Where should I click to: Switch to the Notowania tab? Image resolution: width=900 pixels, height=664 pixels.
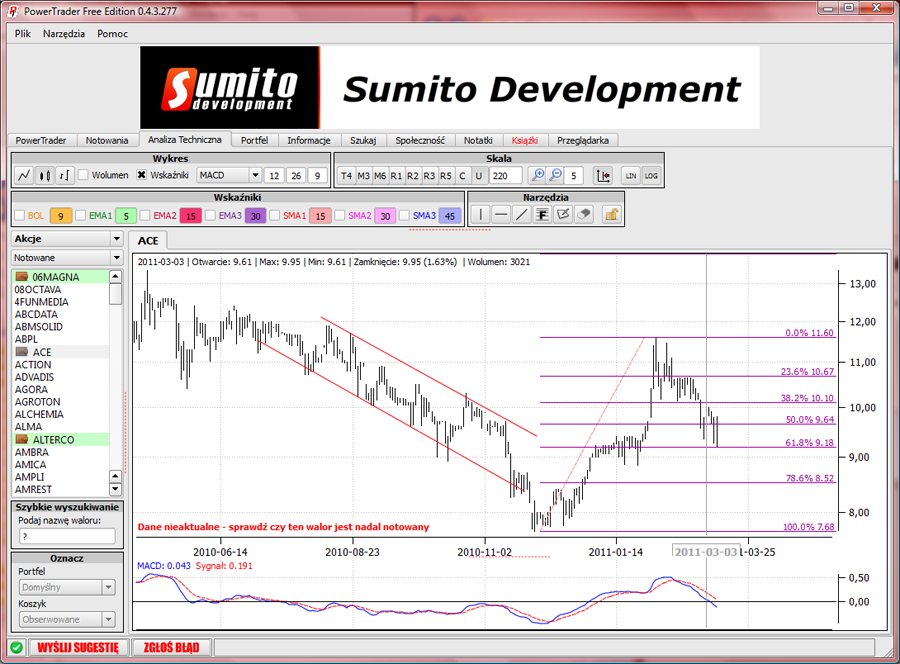coord(107,140)
